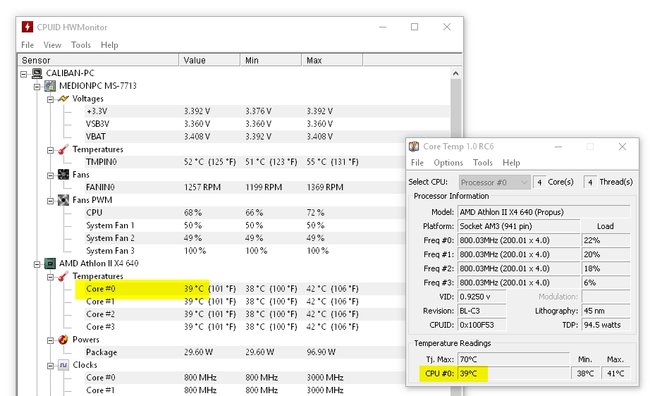
Task: Collapse the AMD Athlon II X4 640 node
Action: [37, 264]
